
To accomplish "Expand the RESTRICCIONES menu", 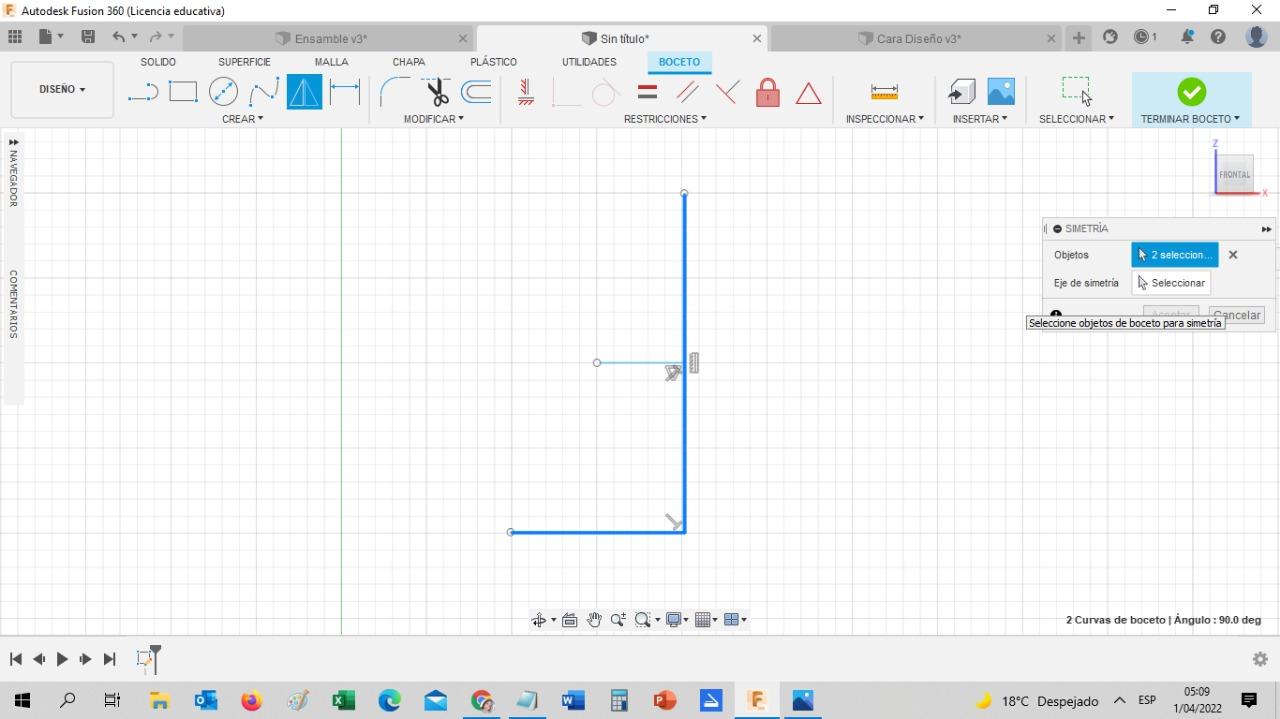I will (665, 119).
